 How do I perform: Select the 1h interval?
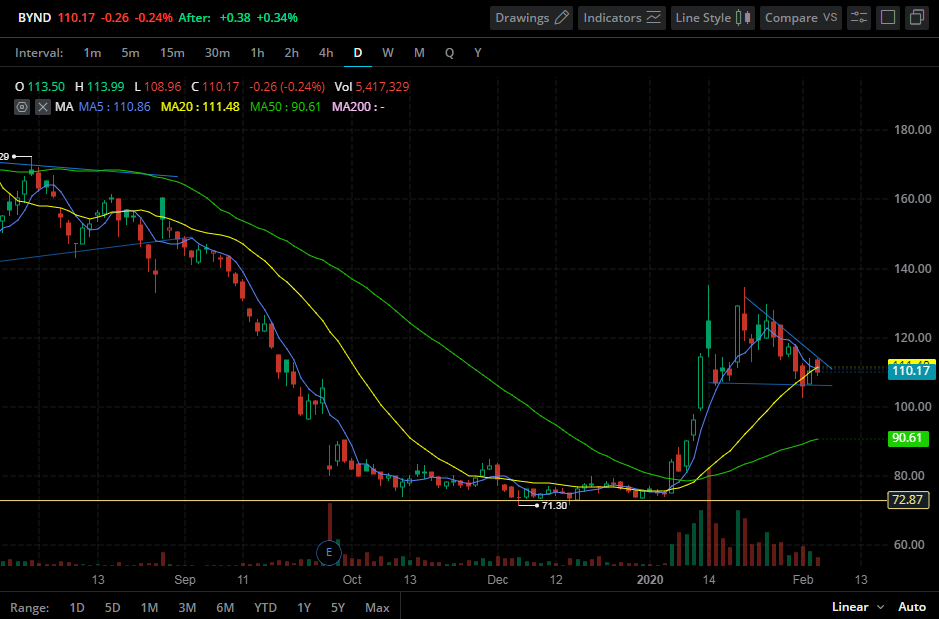coord(257,53)
